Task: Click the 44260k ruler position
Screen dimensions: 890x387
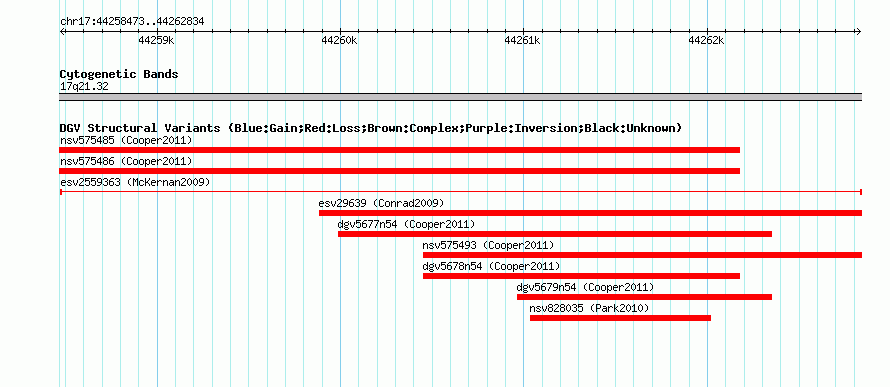Action: coord(339,40)
